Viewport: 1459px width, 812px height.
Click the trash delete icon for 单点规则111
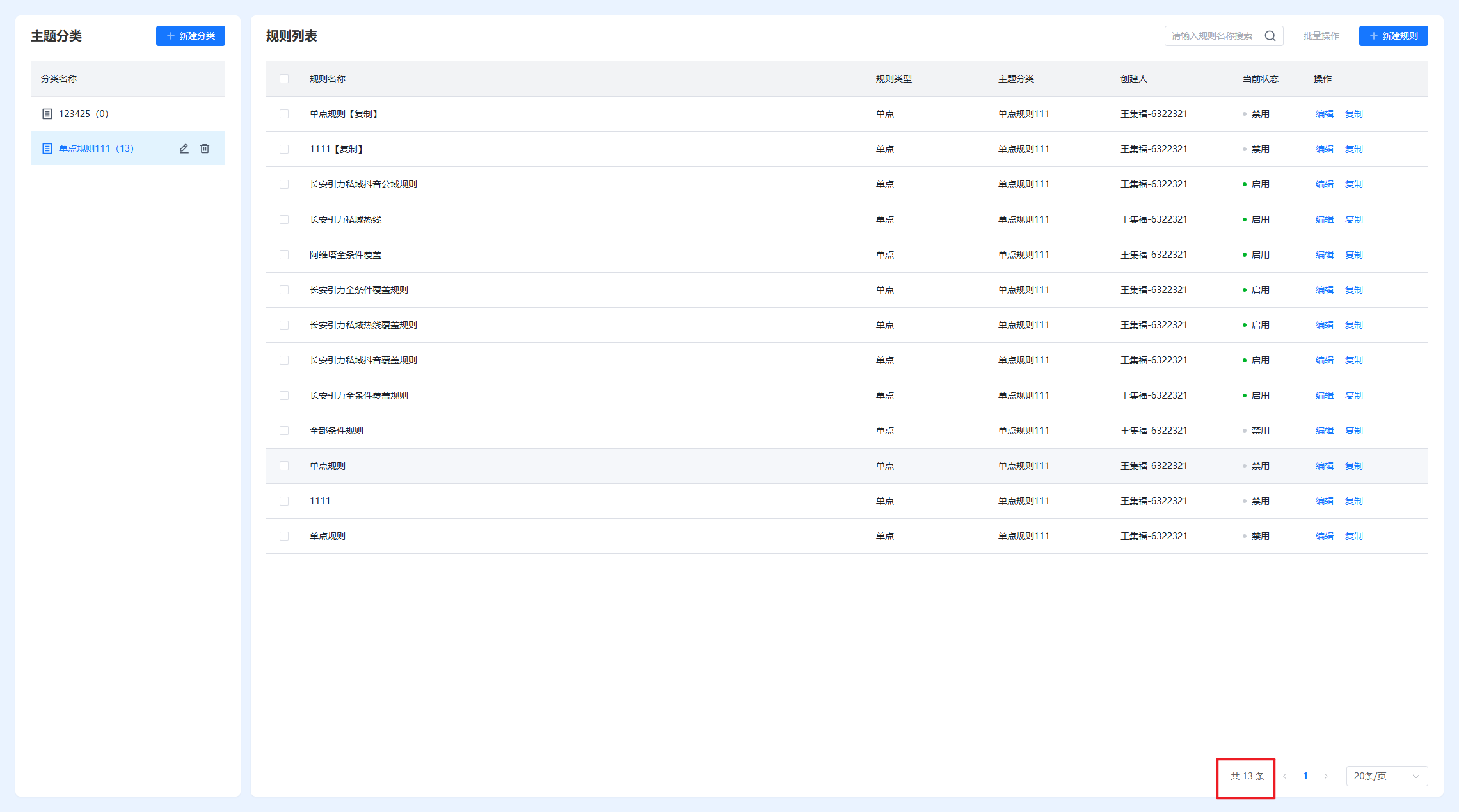(205, 148)
